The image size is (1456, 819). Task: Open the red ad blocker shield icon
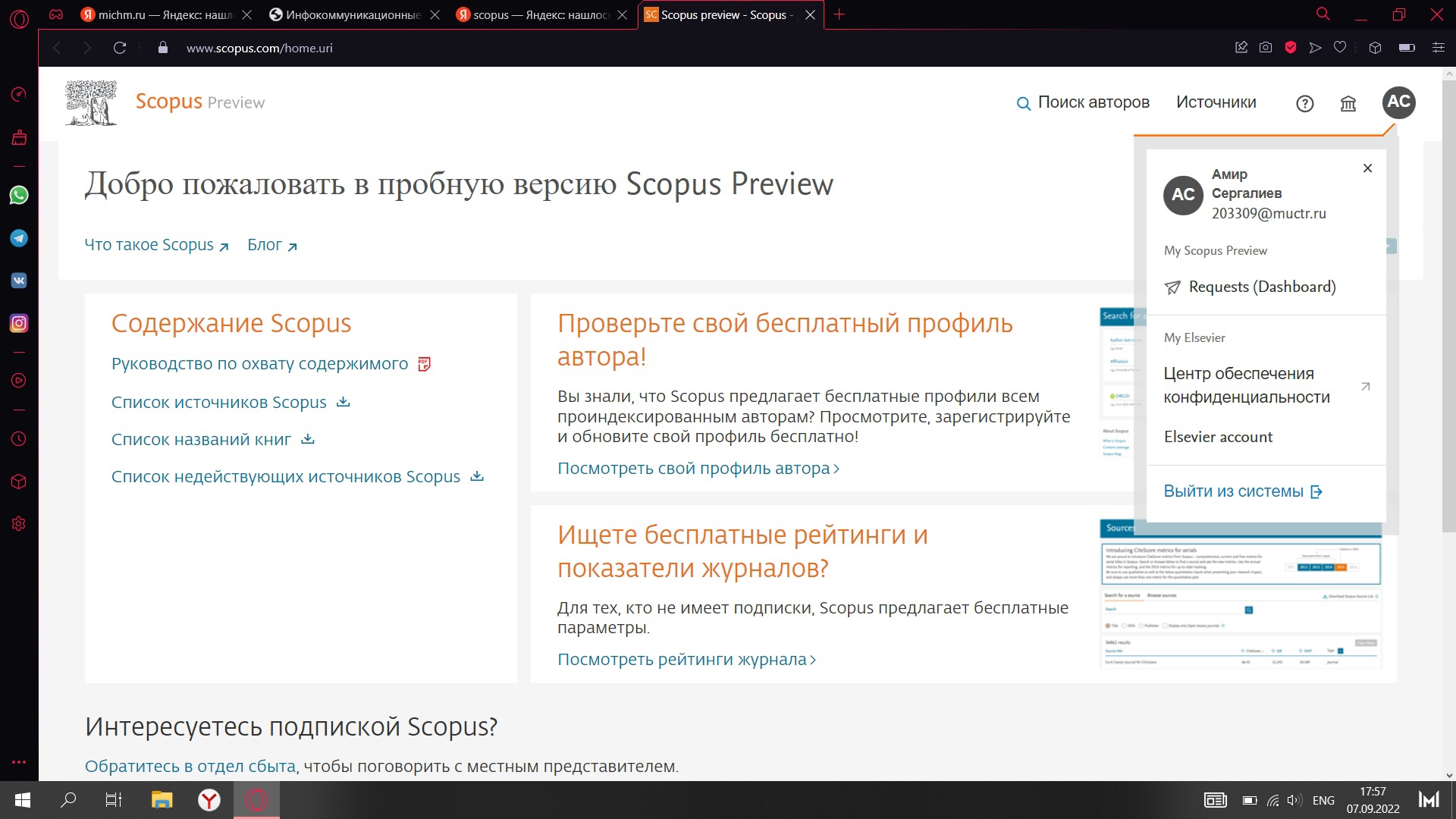pyautogui.click(x=1291, y=48)
